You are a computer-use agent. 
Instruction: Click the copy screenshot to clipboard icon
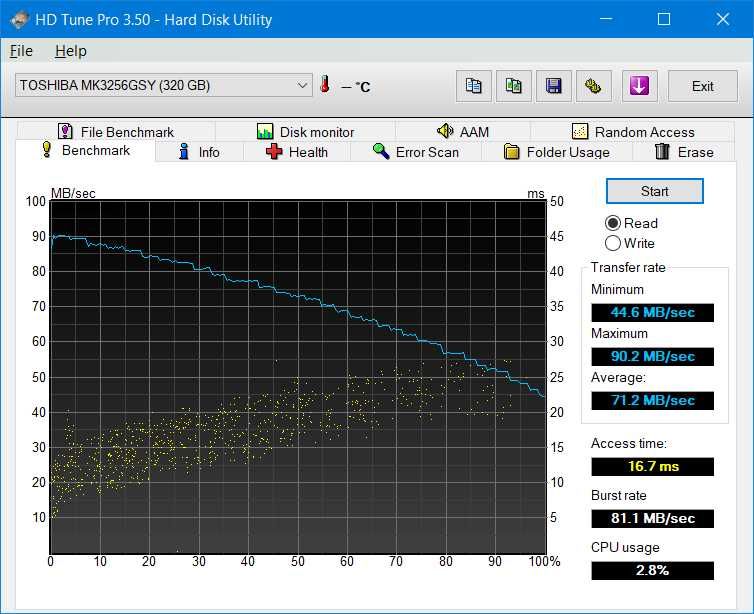[513, 86]
